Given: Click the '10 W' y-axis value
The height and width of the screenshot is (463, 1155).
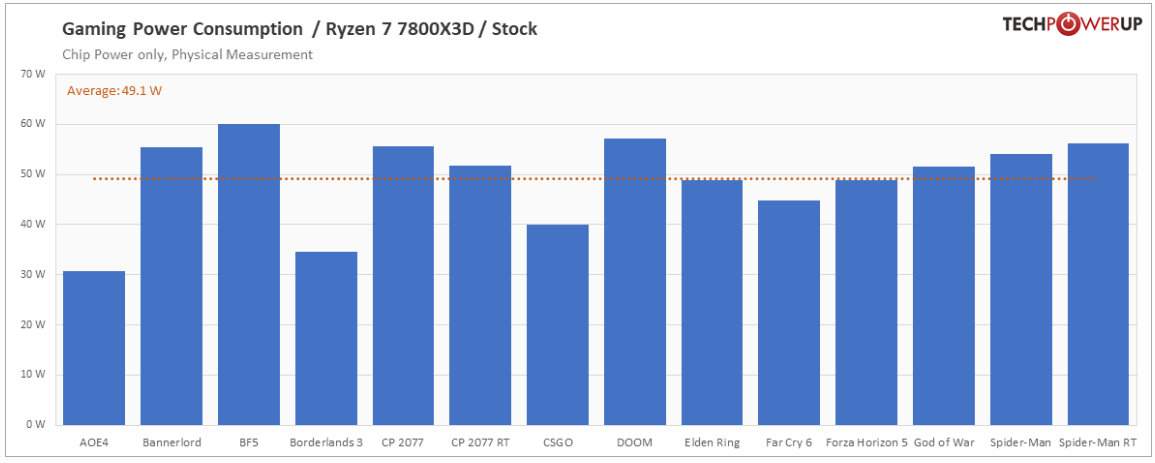Looking at the screenshot, I should 35,375.
